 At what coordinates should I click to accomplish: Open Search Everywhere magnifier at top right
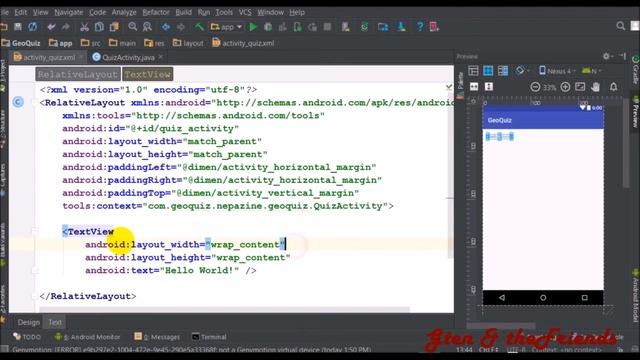tap(620, 27)
